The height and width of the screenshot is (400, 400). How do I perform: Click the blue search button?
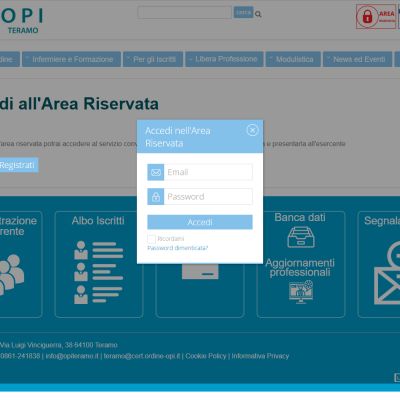coord(243,13)
